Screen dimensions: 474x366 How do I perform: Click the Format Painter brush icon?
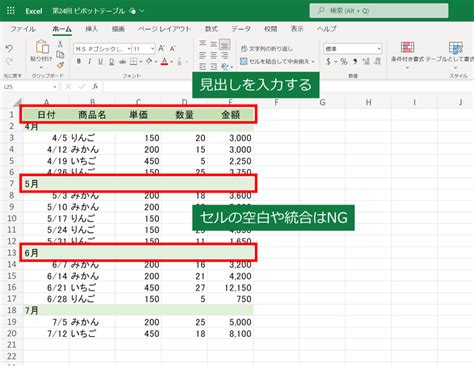coord(60,65)
